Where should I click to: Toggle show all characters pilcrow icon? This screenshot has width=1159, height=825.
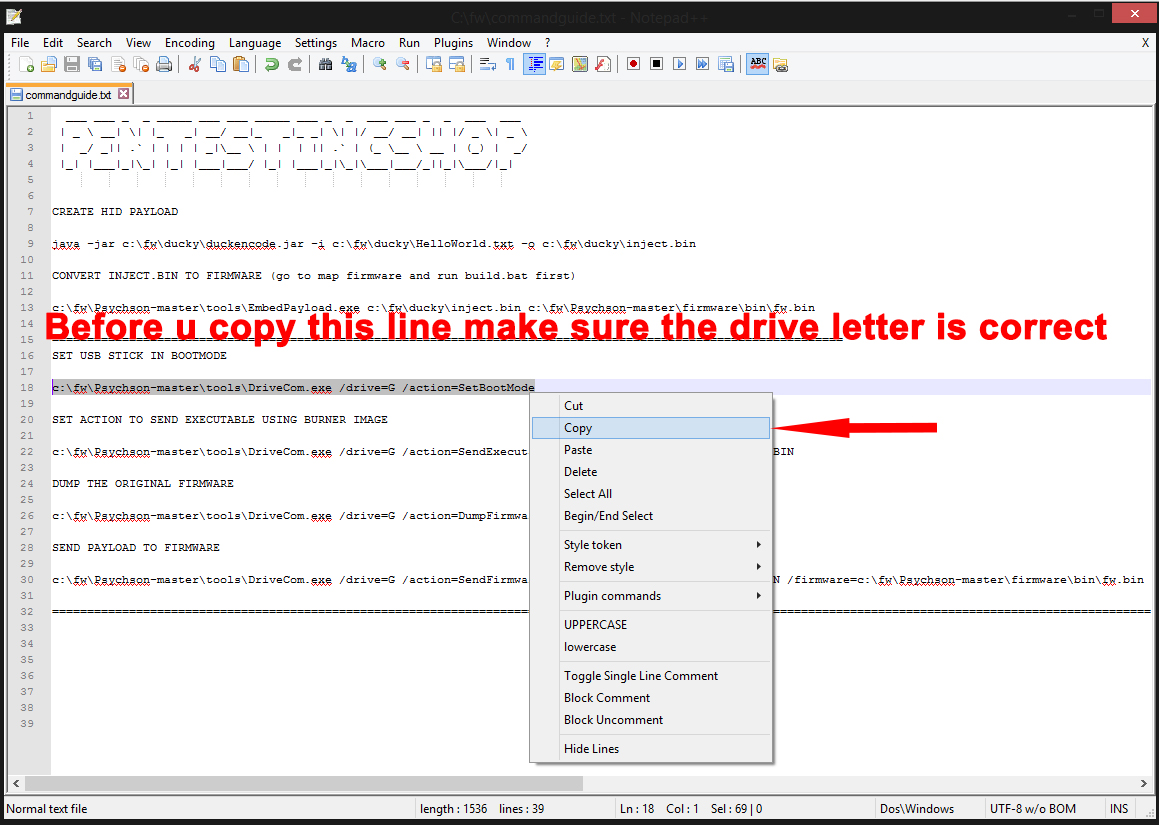coord(510,64)
